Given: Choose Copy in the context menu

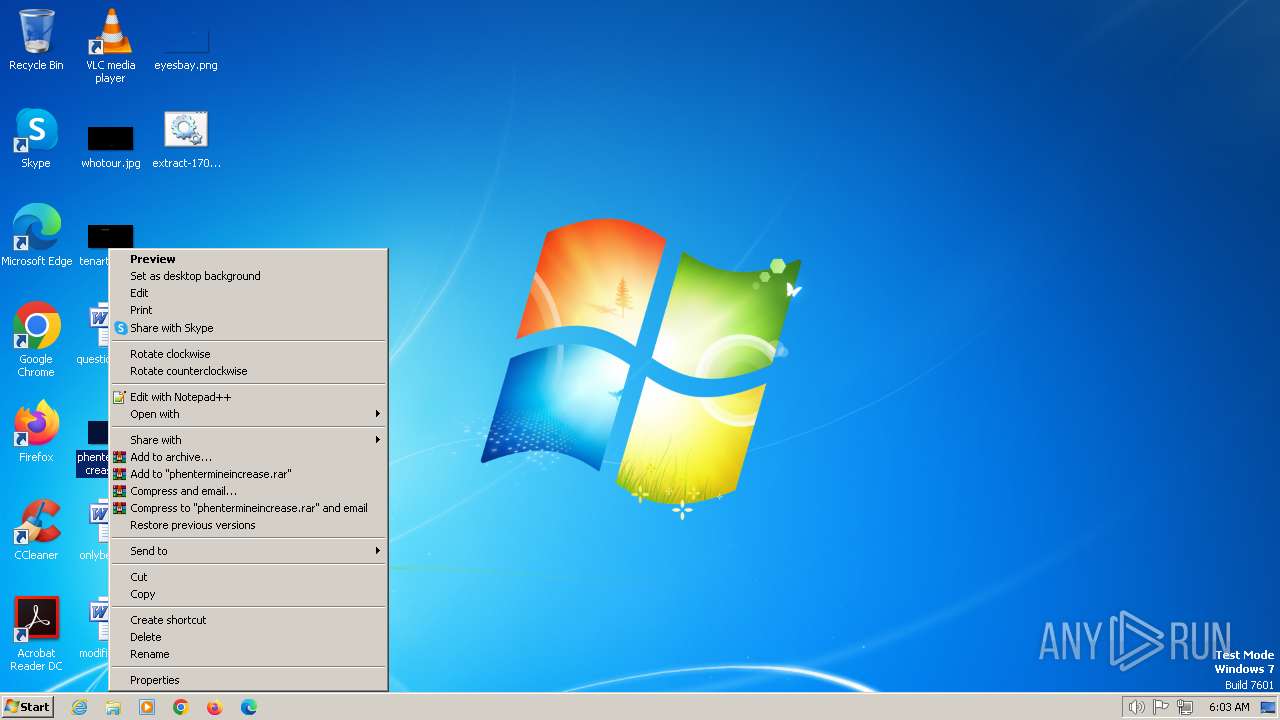Looking at the screenshot, I should [x=248, y=594].
